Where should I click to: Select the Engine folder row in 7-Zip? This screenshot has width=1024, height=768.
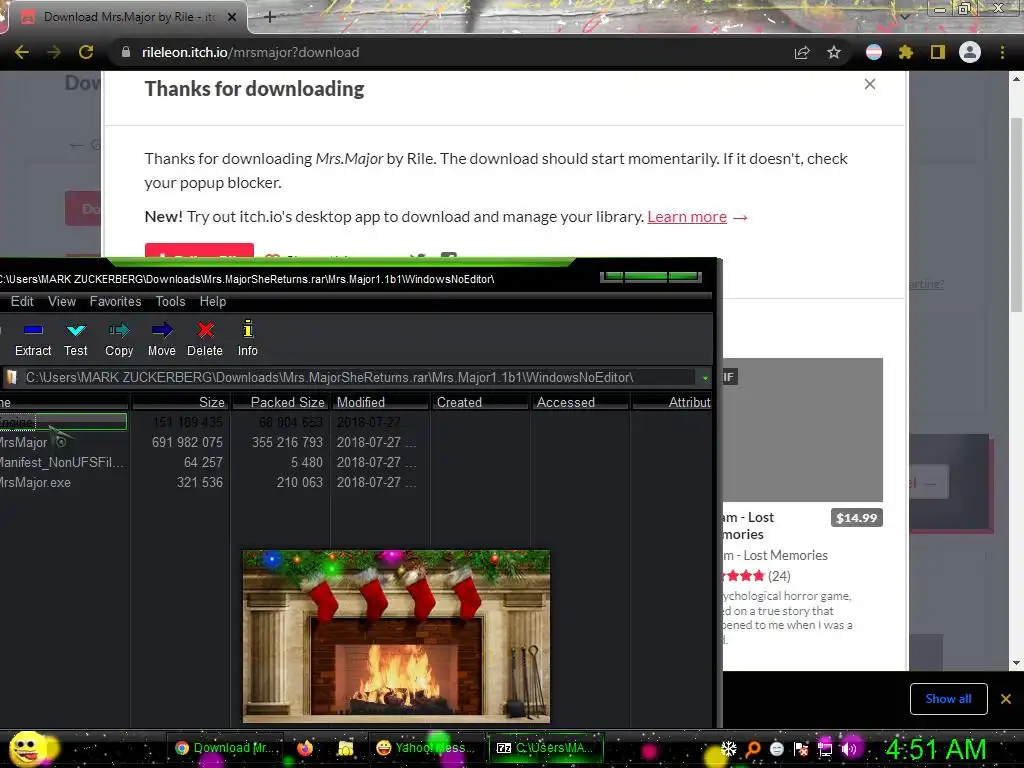pos(63,423)
